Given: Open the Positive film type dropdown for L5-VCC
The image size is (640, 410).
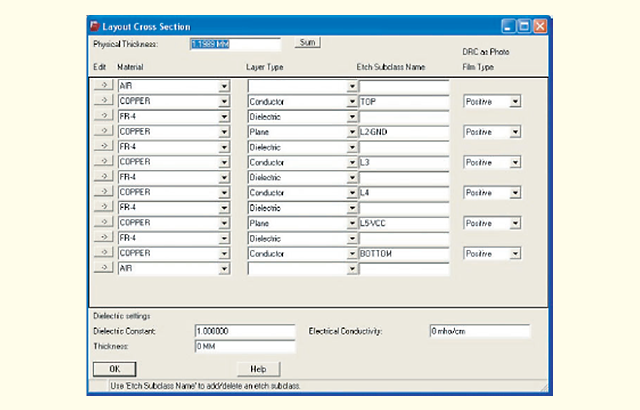Looking at the screenshot, I should (515, 223).
